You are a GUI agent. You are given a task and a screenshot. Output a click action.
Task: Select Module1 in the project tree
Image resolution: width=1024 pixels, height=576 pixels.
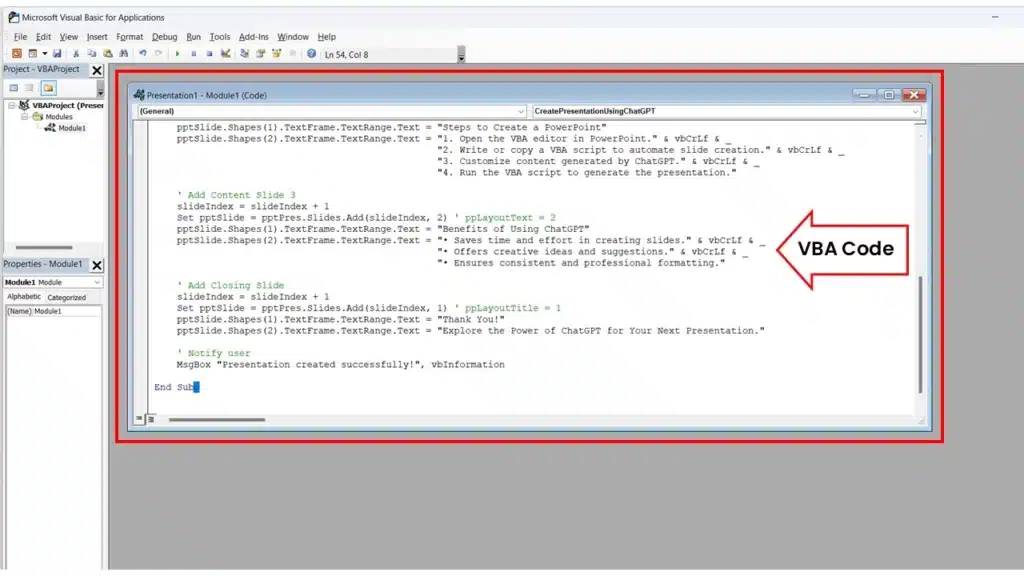[71, 128]
